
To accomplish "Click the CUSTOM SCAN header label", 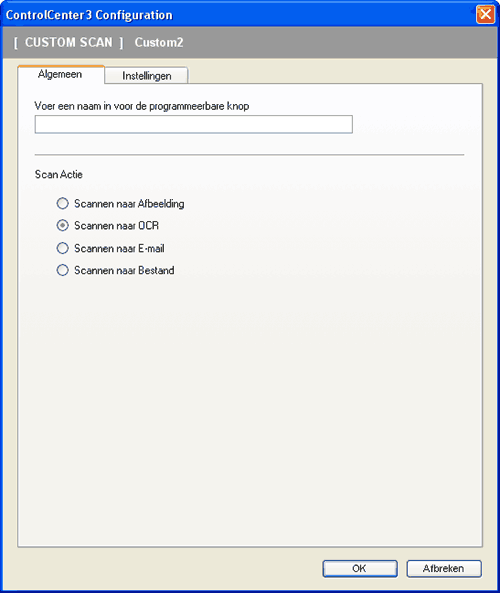I will (x=68, y=42).
